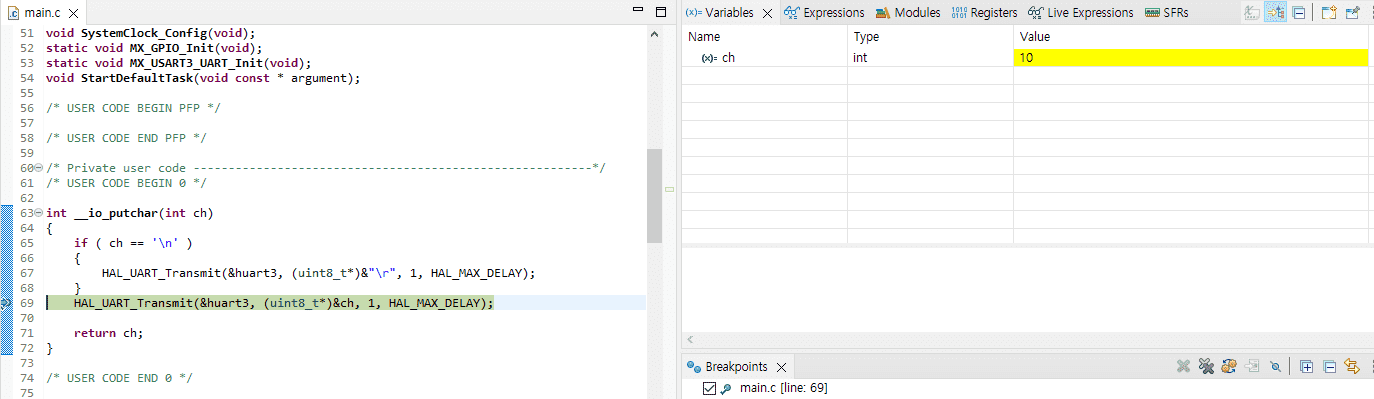Remove all breakpoints with double-X icon
Viewport: 1374px width, 399px height.
point(1207,367)
